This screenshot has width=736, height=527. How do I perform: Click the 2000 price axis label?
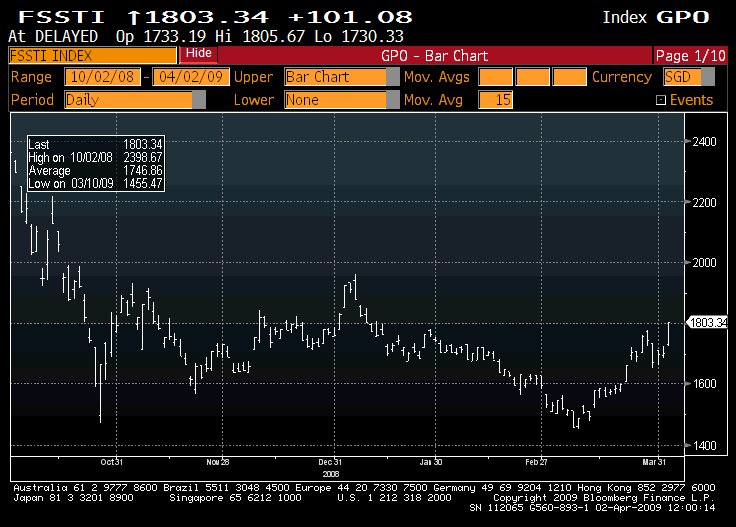click(704, 263)
